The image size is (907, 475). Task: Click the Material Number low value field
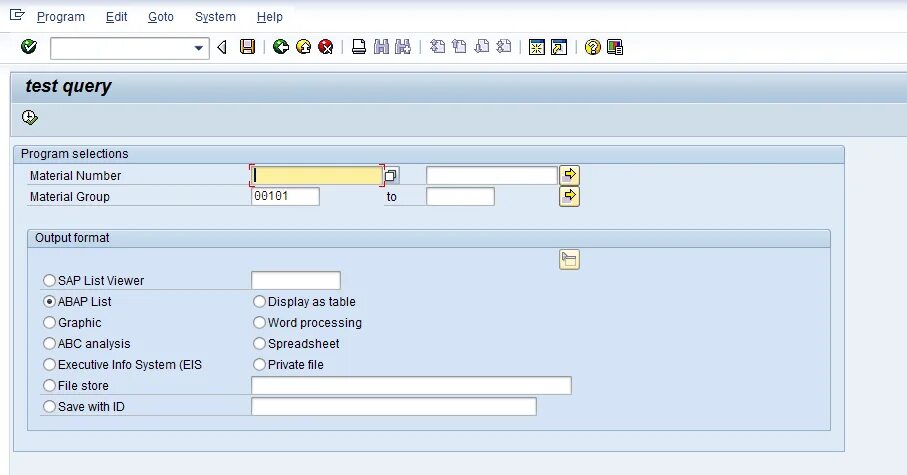coord(317,175)
